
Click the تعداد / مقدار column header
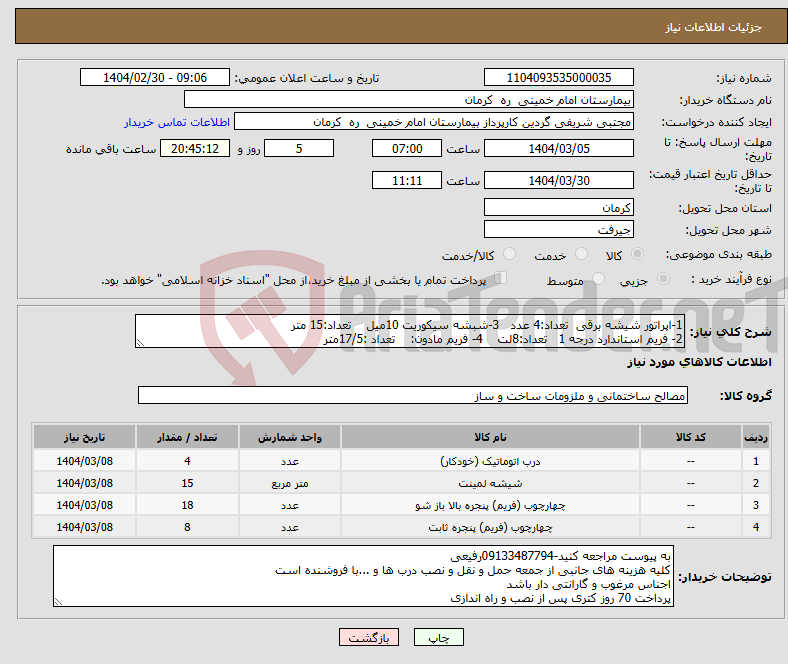pyautogui.click(x=187, y=437)
